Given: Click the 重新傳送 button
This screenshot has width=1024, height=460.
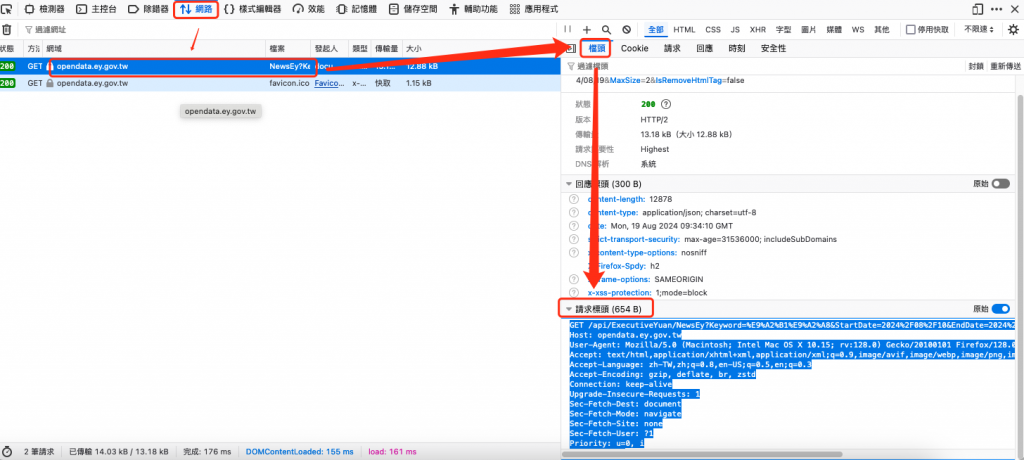Looking at the screenshot, I should pyautogui.click(x=1005, y=66).
